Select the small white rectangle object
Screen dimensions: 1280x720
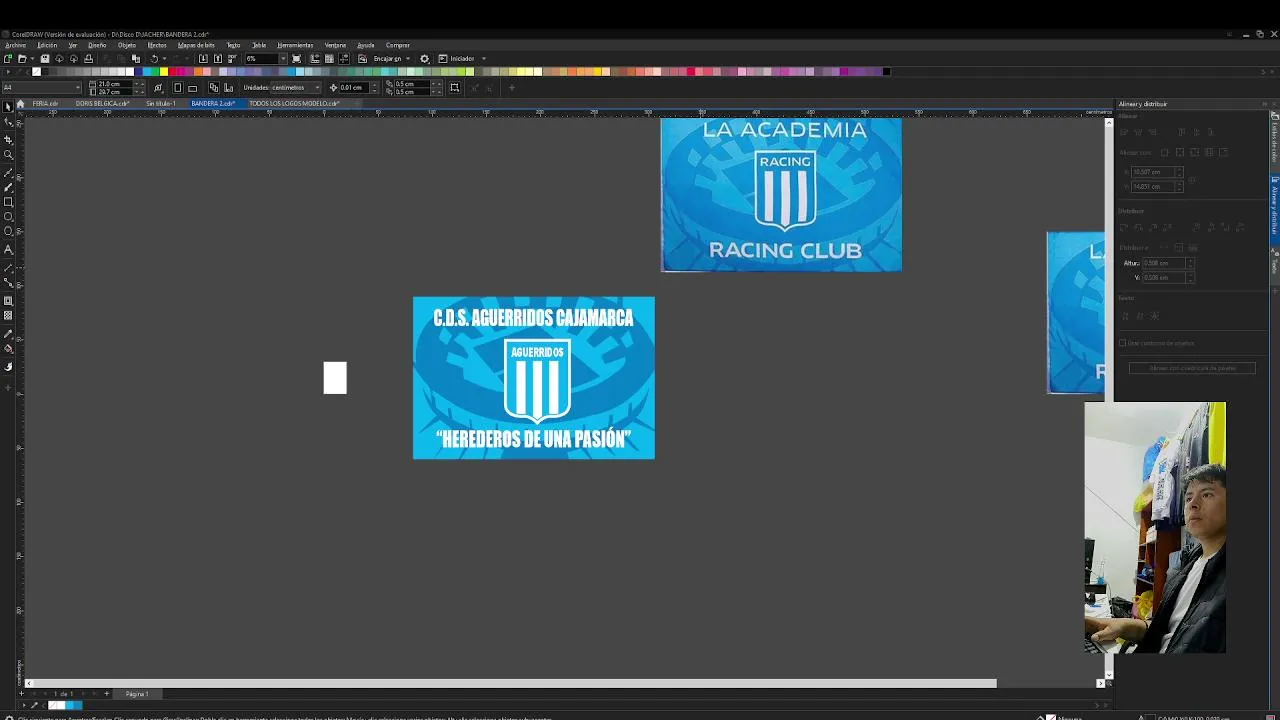pos(335,378)
